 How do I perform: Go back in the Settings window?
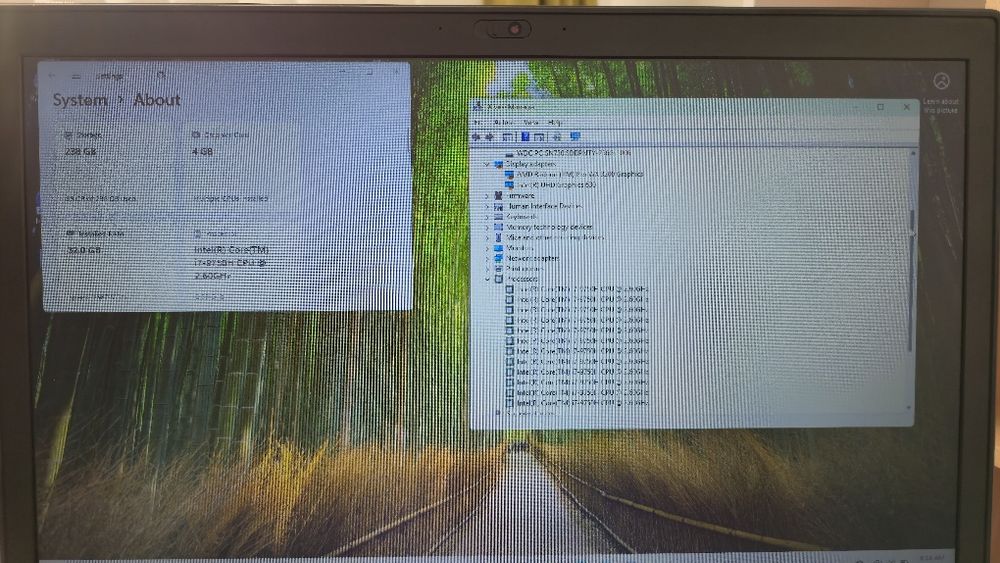click(x=52, y=76)
